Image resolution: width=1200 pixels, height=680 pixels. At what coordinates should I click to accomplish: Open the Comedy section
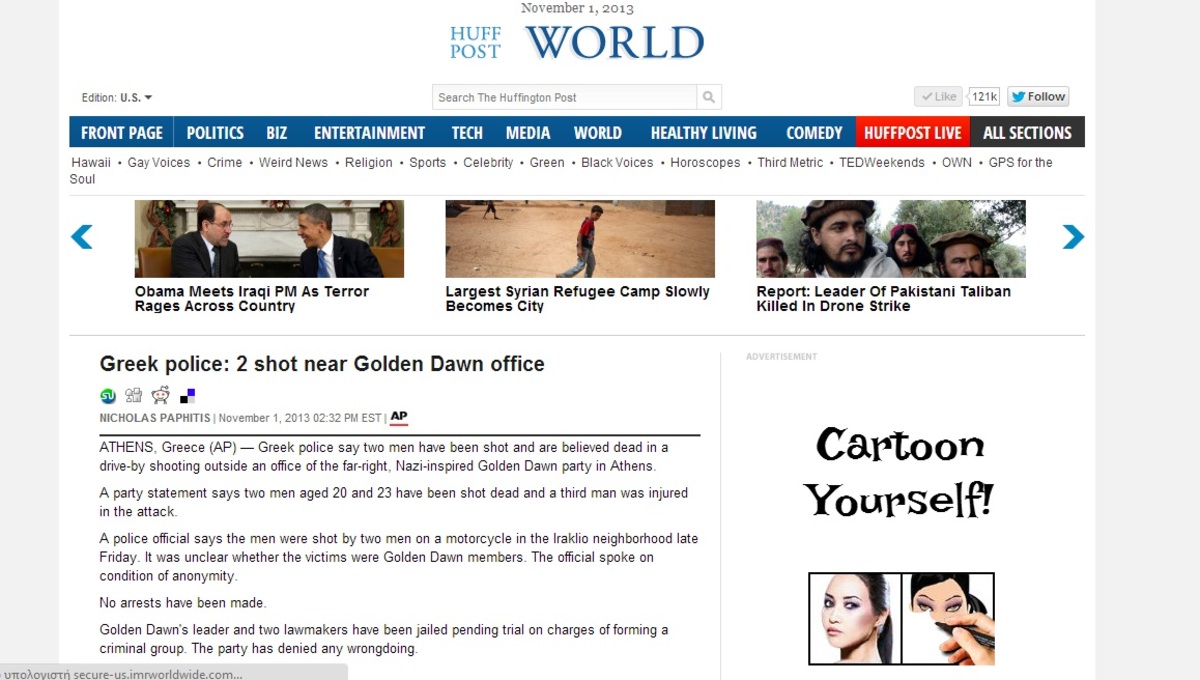click(814, 132)
